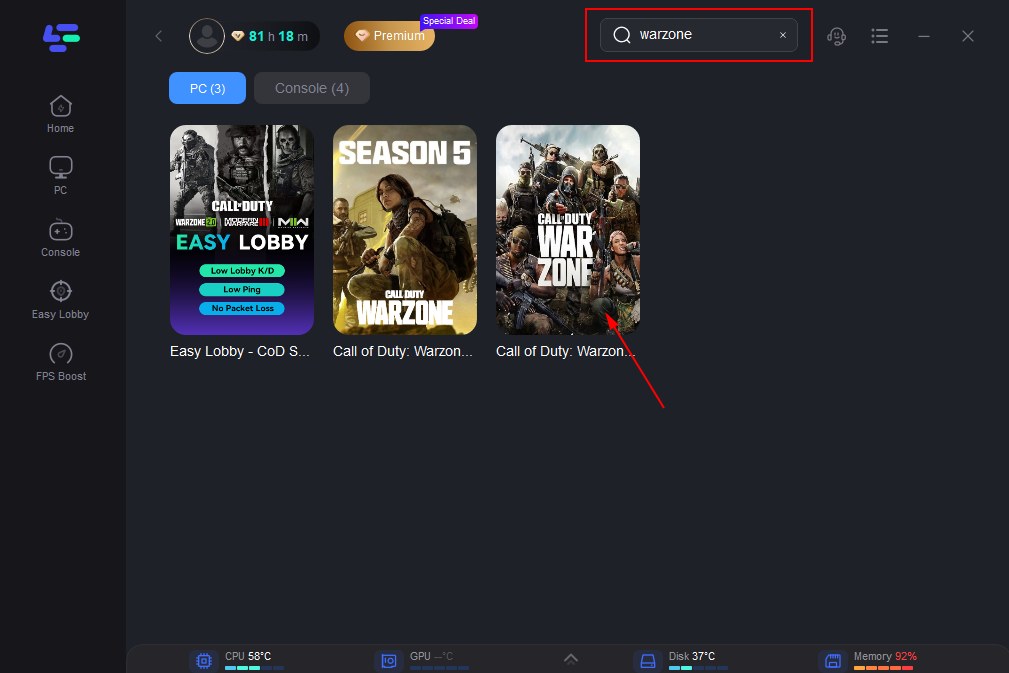This screenshot has width=1009, height=673.
Task: Click the LagoFast logo icon
Action: coord(61,38)
